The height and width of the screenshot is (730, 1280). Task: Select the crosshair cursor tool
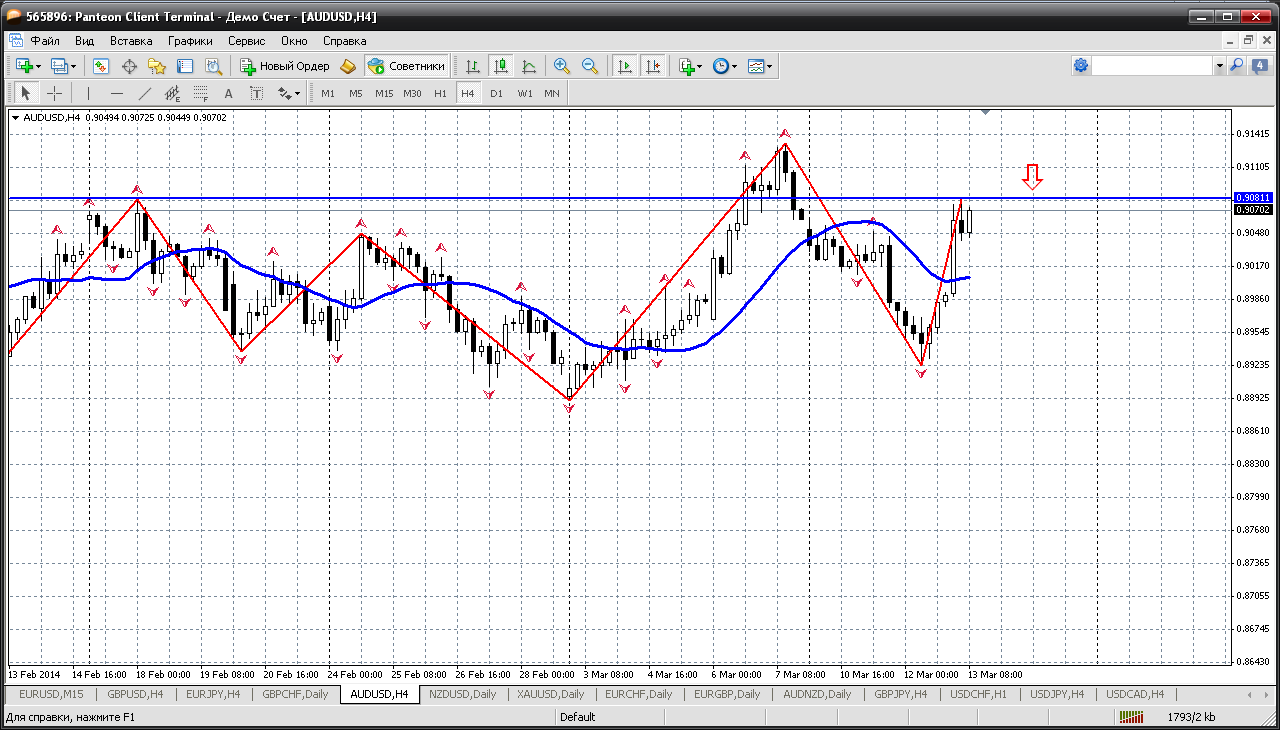tap(54, 93)
